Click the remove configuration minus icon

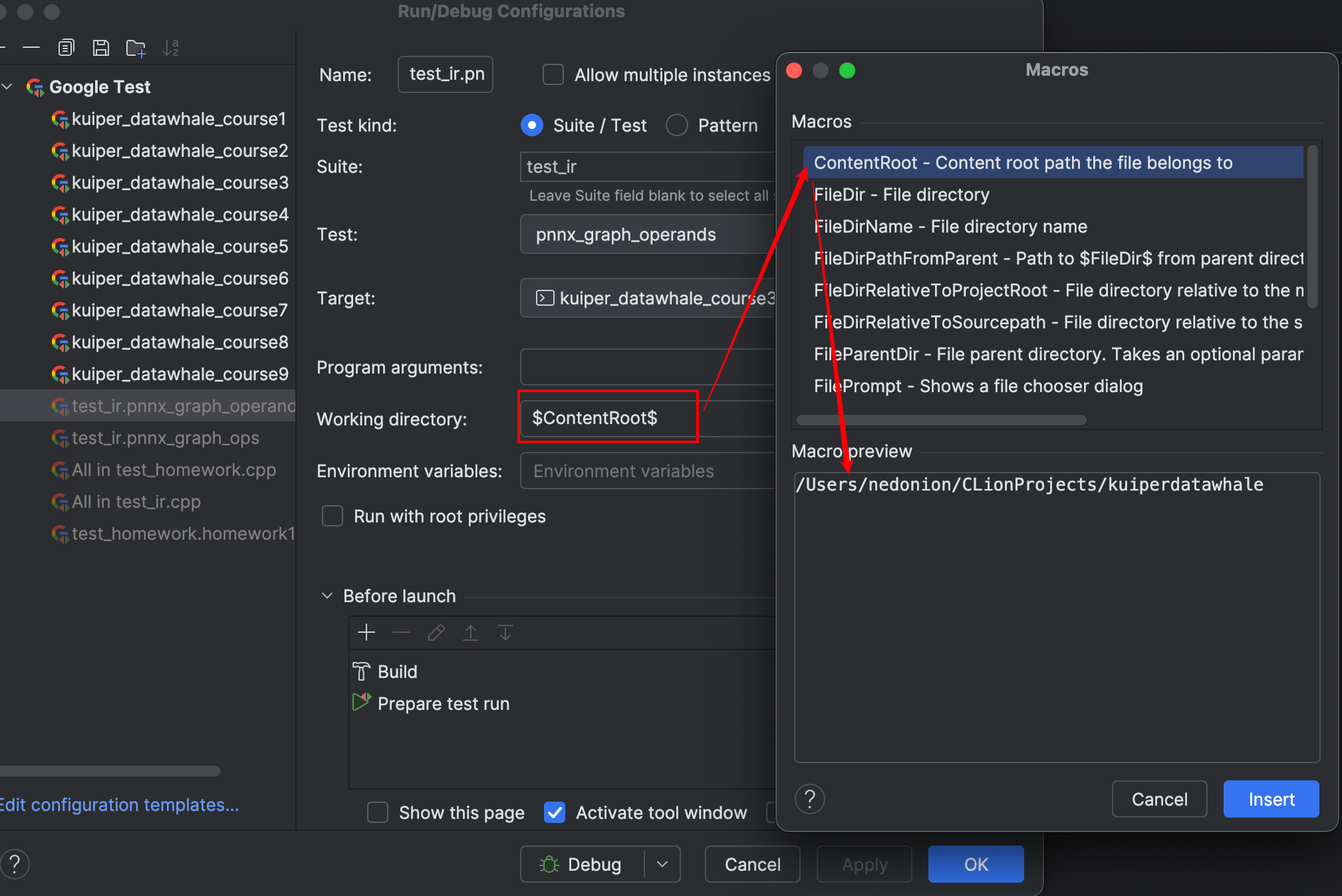[31, 48]
